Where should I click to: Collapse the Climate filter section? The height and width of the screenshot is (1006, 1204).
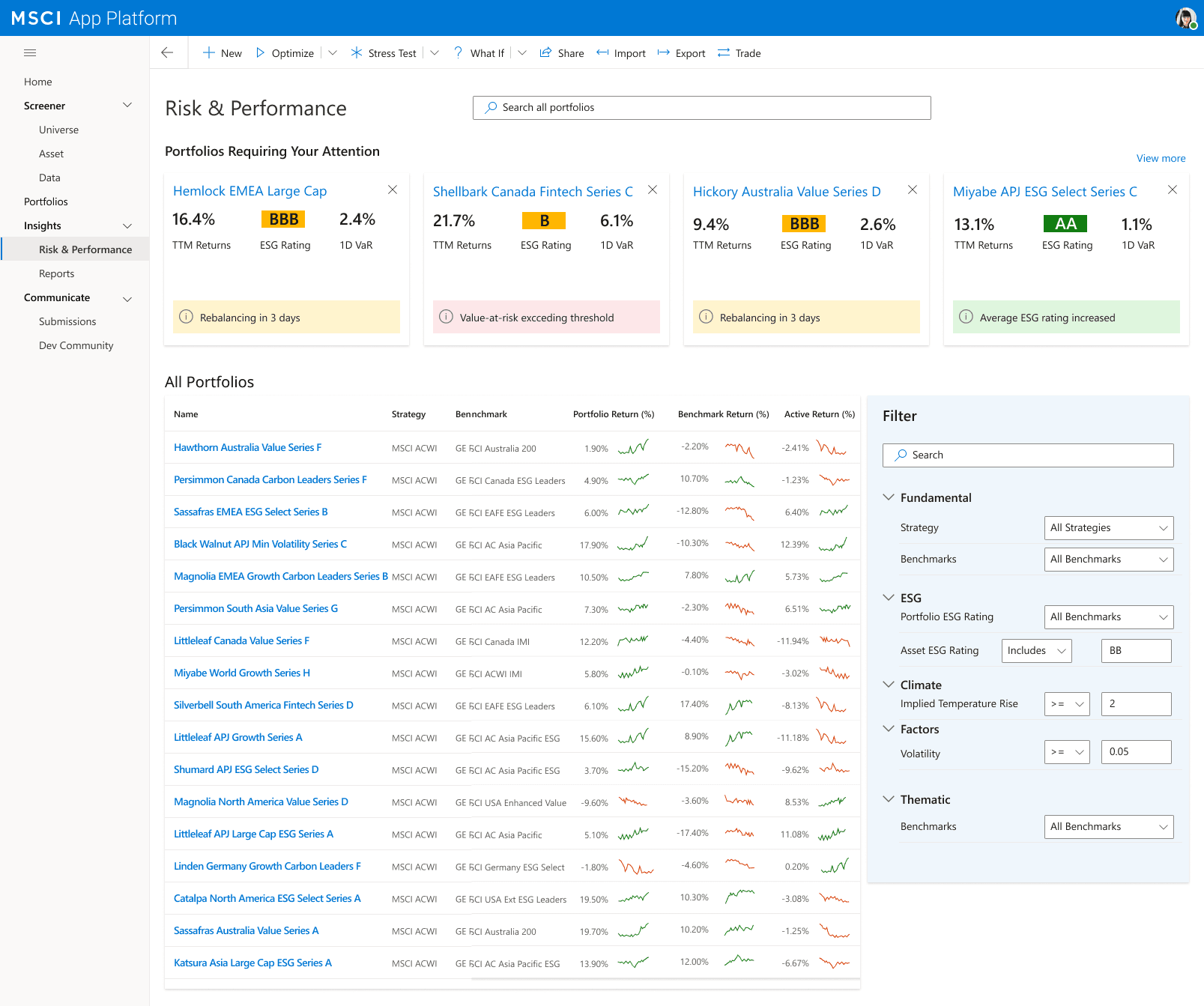pos(889,684)
